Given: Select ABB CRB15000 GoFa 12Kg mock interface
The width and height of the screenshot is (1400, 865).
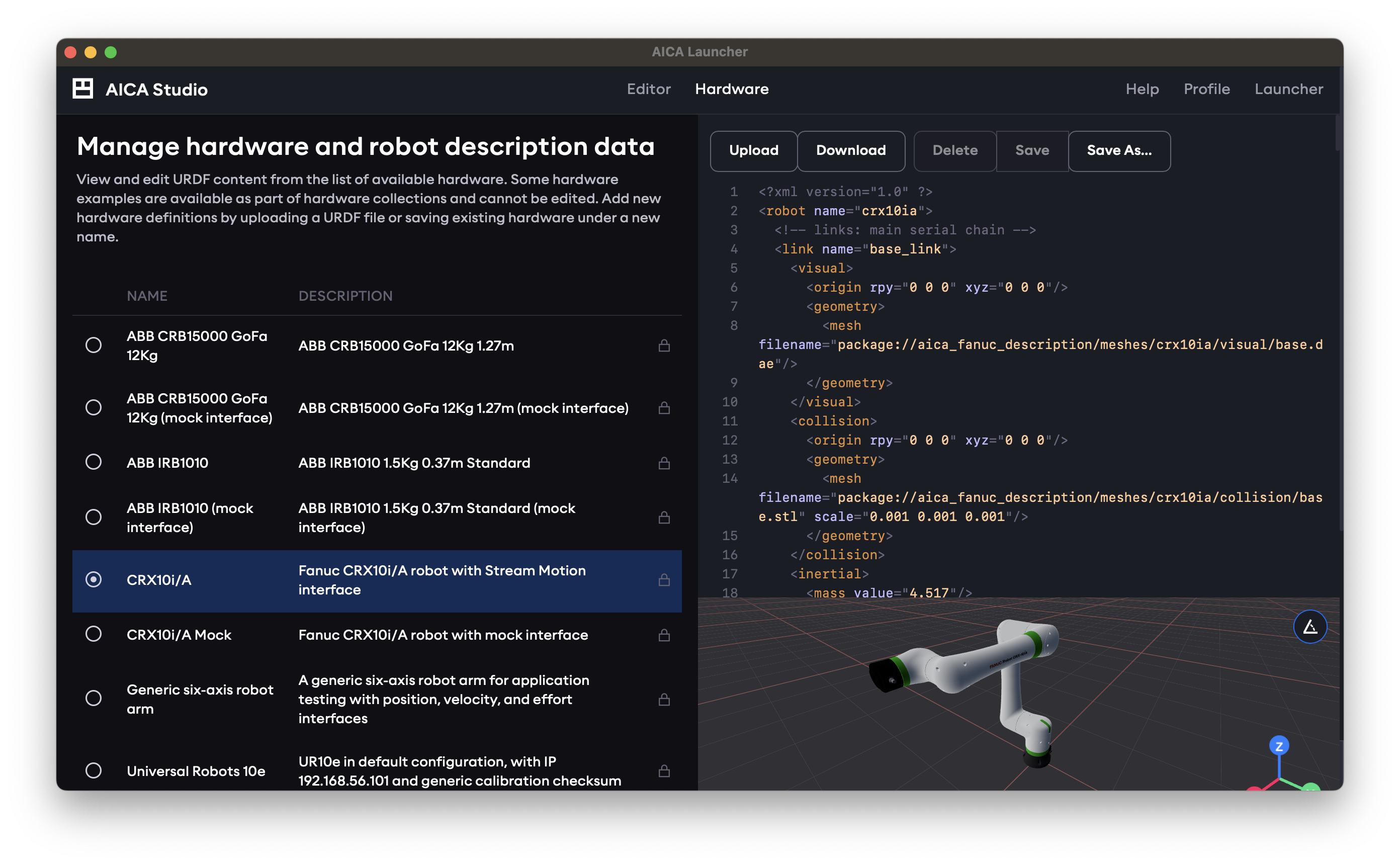Looking at the screenshot, I should coord(93,408).
